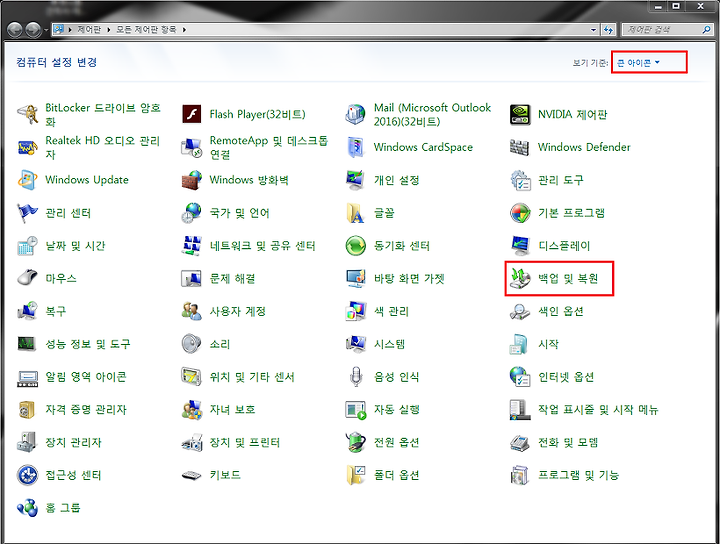Screen dimensions: 720x544
Task: Open the 색 관리 link
Action: click(x=391, y=311)
